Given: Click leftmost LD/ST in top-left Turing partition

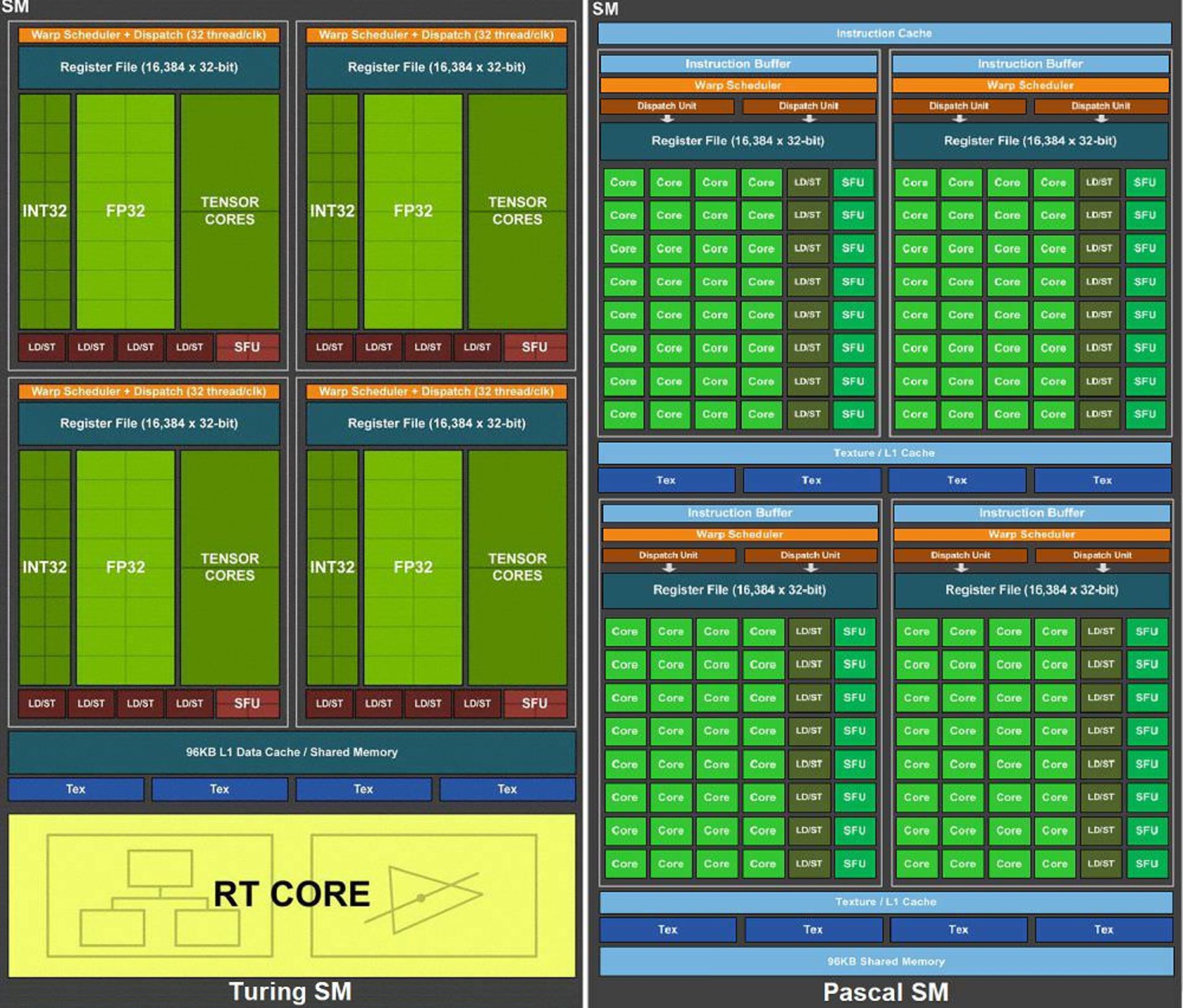Looking at the screenshot, I should click(42, 348).
